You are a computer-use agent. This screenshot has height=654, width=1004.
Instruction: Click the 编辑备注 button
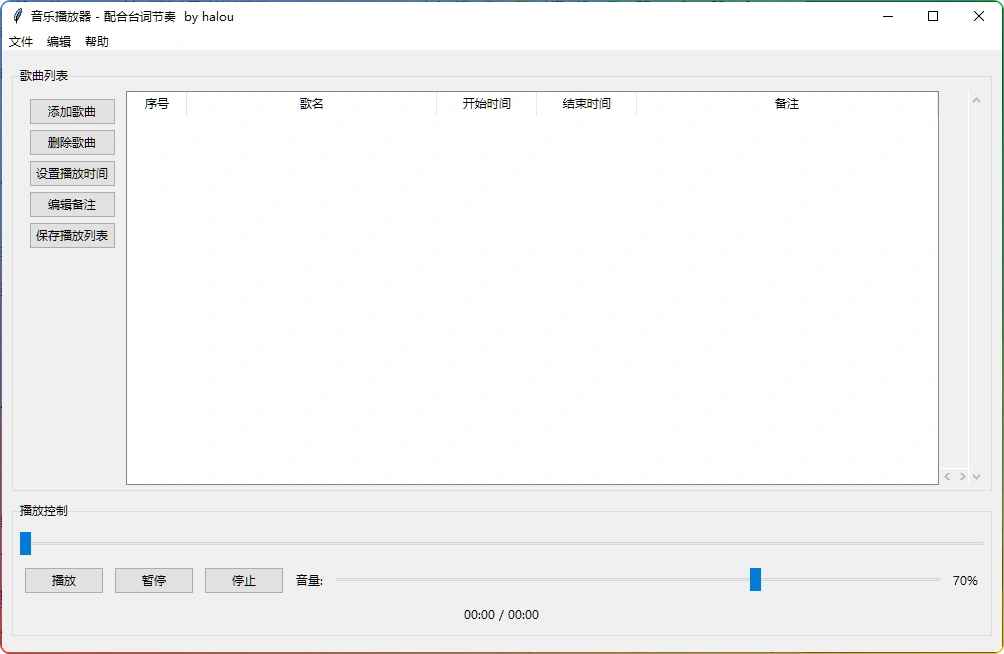(x=71, y=204)
